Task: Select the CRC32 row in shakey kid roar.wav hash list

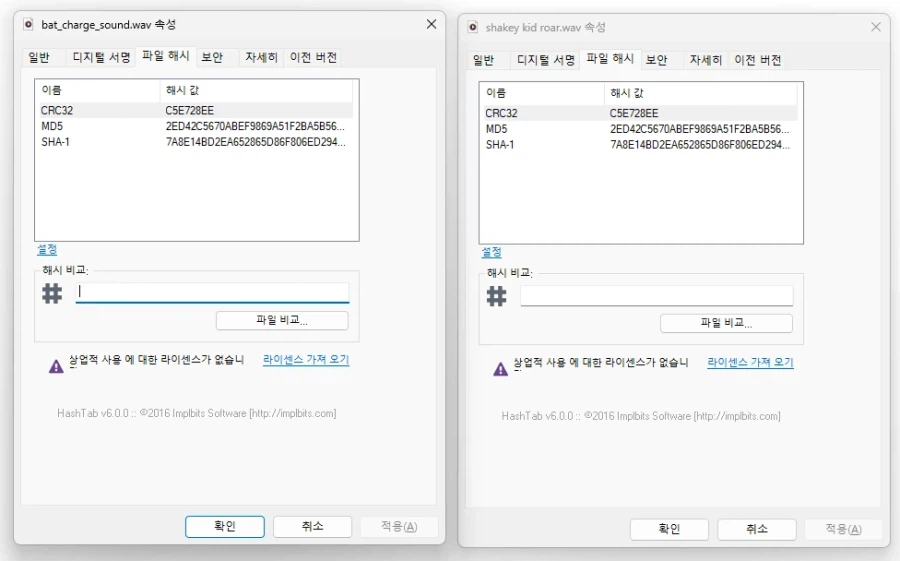Action: [641, 113]
